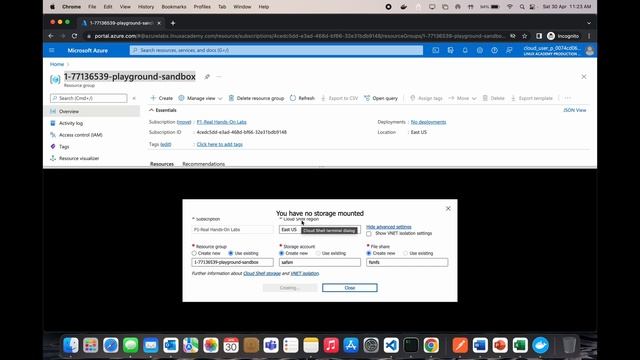Open the Chrome File menu
Screen dimensions: 640x360
point(92,7)
